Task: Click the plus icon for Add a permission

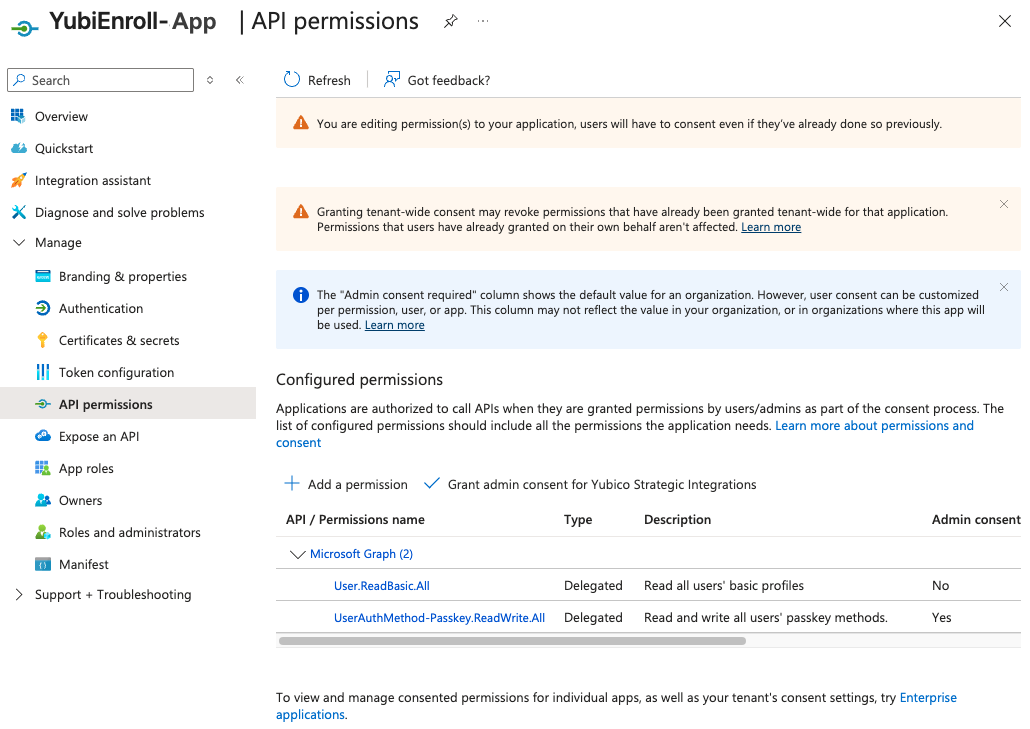Action: (x=292, y=483)
